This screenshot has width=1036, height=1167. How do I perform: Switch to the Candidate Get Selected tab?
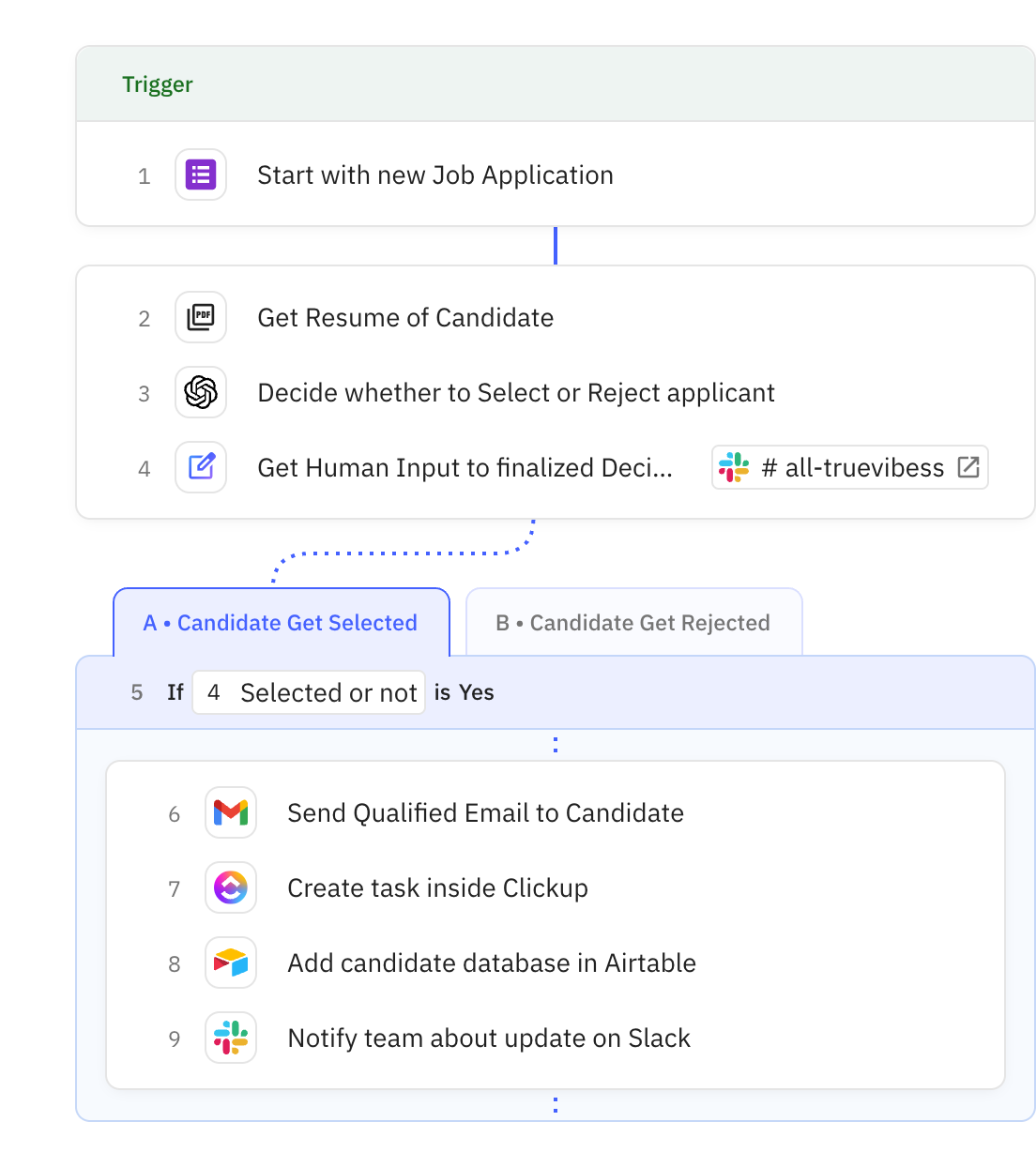pyautogui.click(x=281, y=622)
